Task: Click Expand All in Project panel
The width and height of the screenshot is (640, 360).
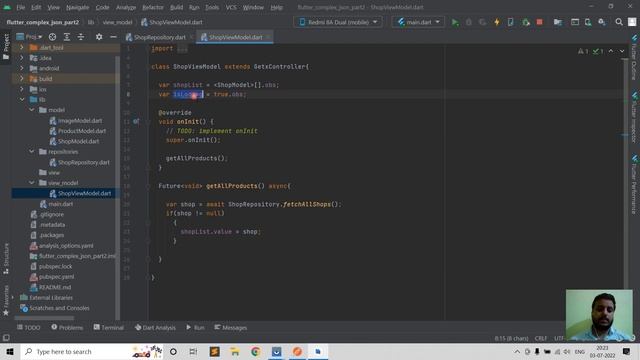Action: (x=67, y=37)
